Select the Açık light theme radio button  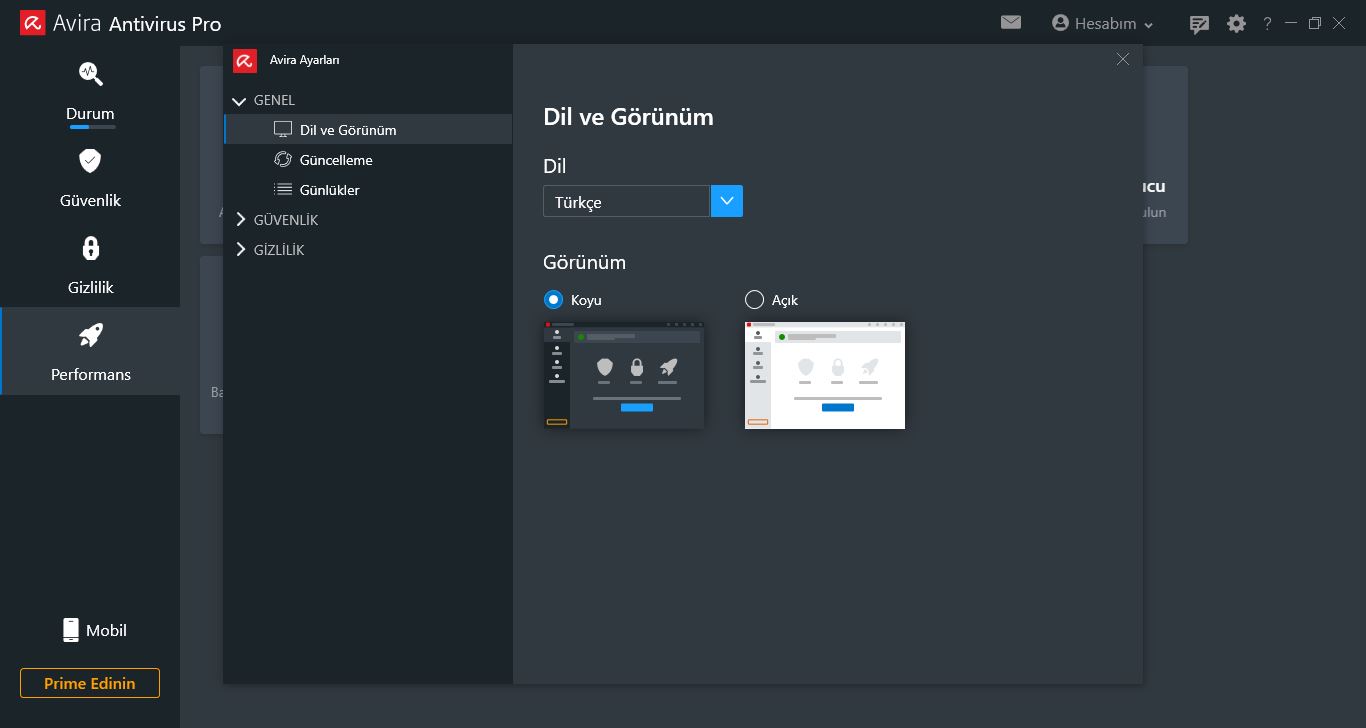click(x=755, y=299)
